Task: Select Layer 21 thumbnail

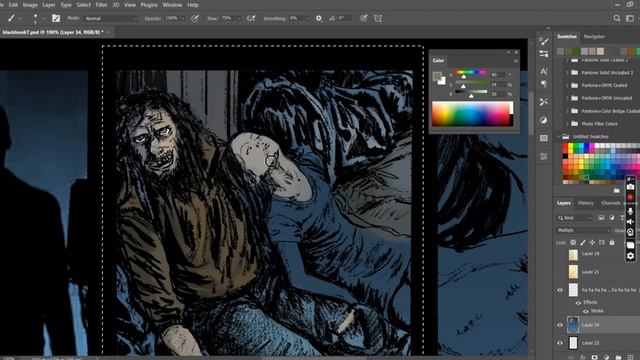Action: 573,272
